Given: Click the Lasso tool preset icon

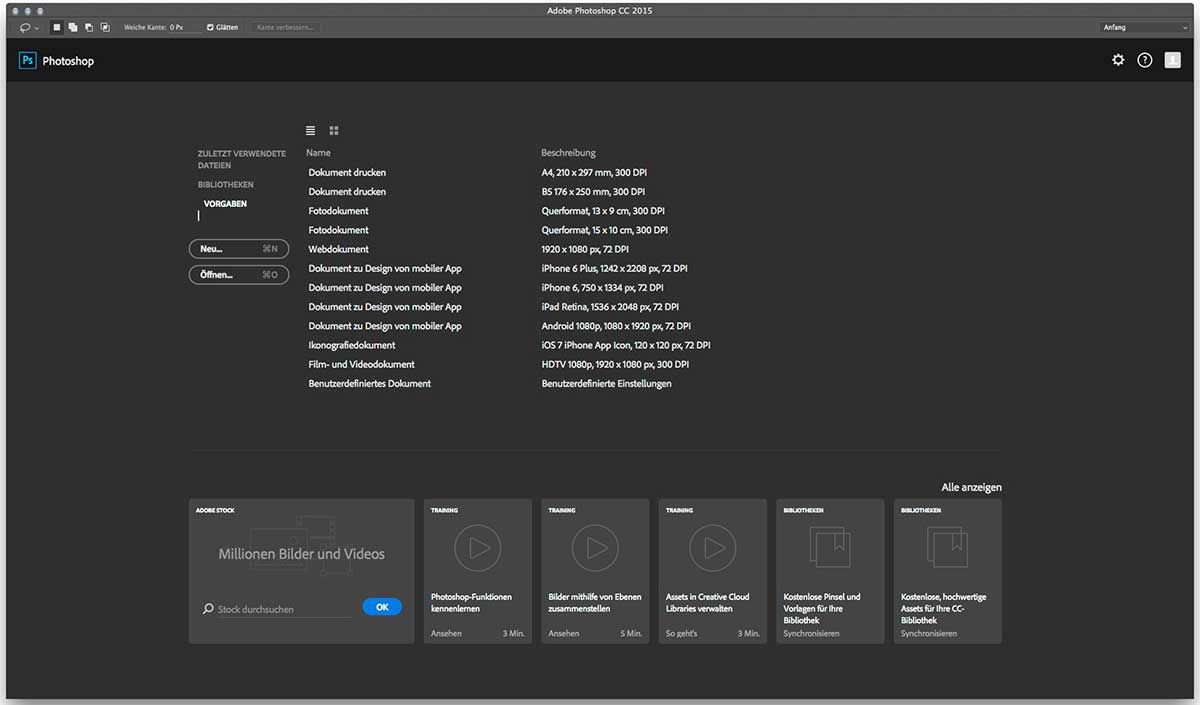Looking at the screenshot, I should [x=24, y=27].
